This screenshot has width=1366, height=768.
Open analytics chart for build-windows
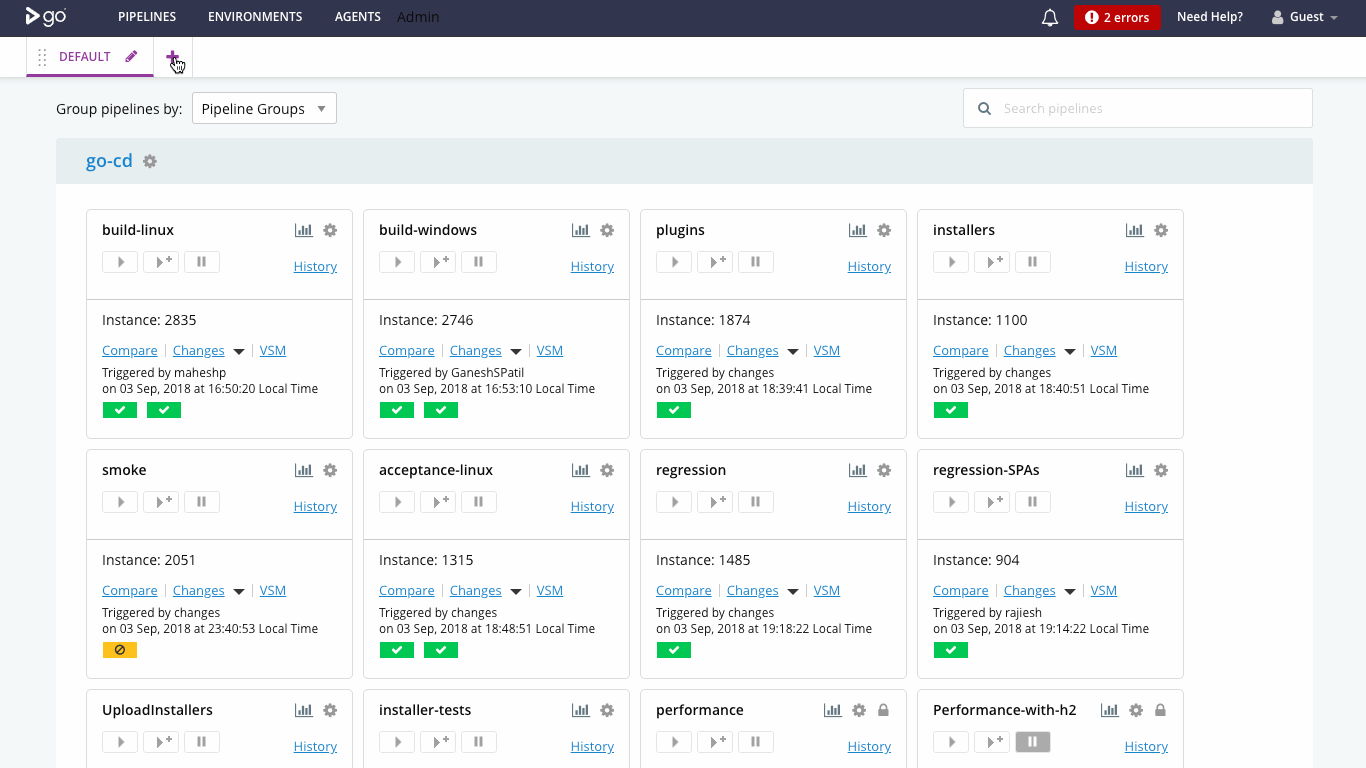point(581,230)
